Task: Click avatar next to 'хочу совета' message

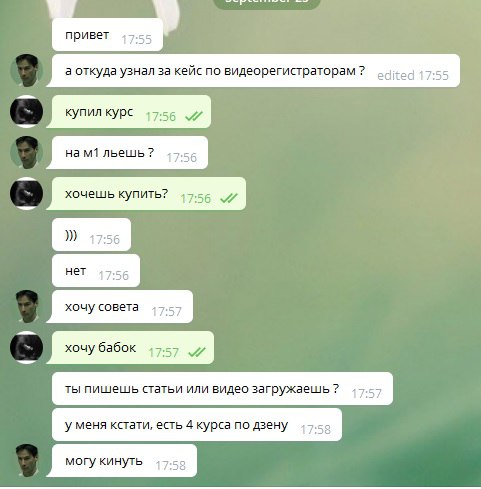Action: pos(26,307)
